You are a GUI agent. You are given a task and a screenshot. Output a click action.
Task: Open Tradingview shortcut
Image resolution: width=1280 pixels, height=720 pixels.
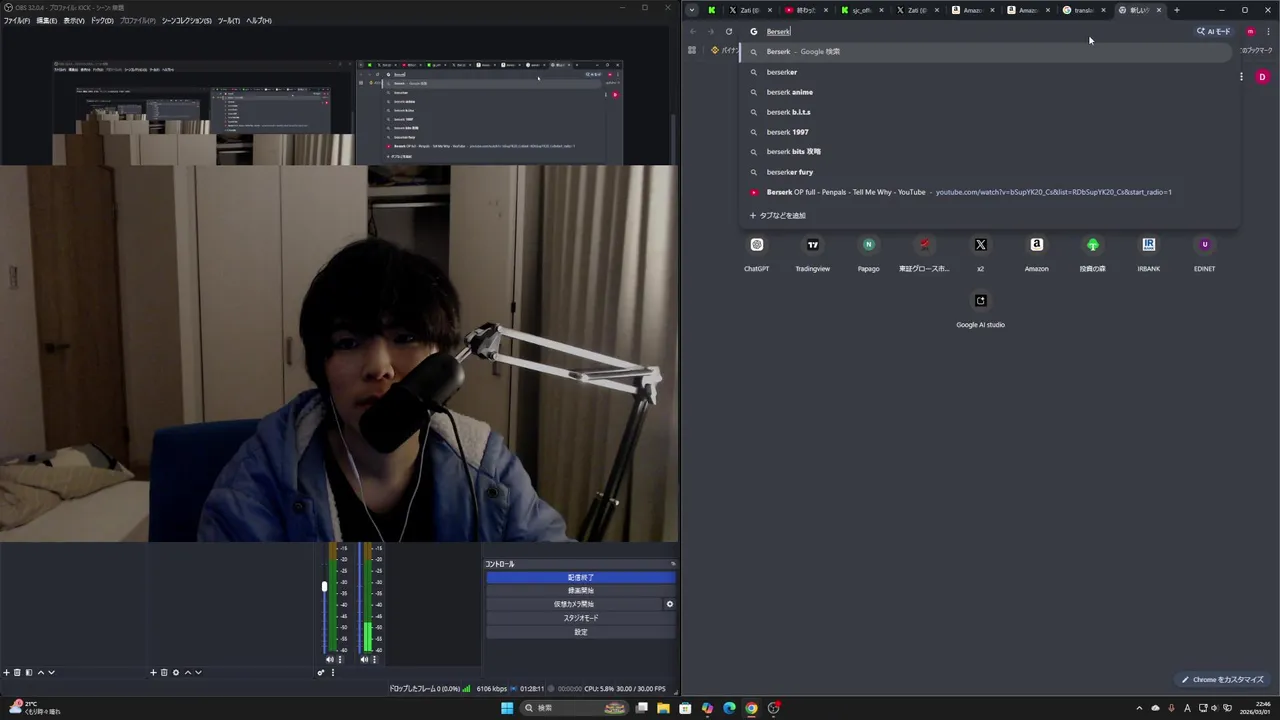(x=812, y=253)
